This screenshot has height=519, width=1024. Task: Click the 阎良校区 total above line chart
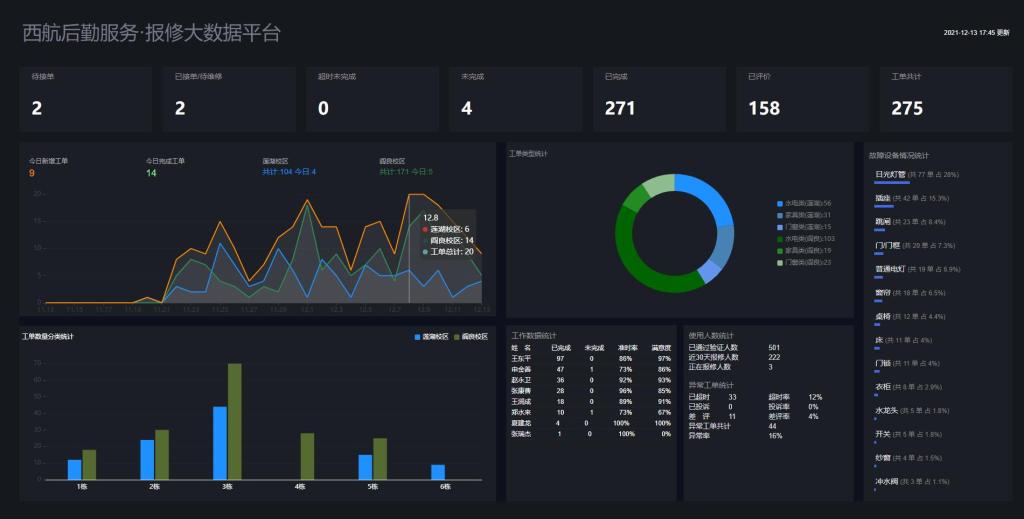[x=406, y=171]
